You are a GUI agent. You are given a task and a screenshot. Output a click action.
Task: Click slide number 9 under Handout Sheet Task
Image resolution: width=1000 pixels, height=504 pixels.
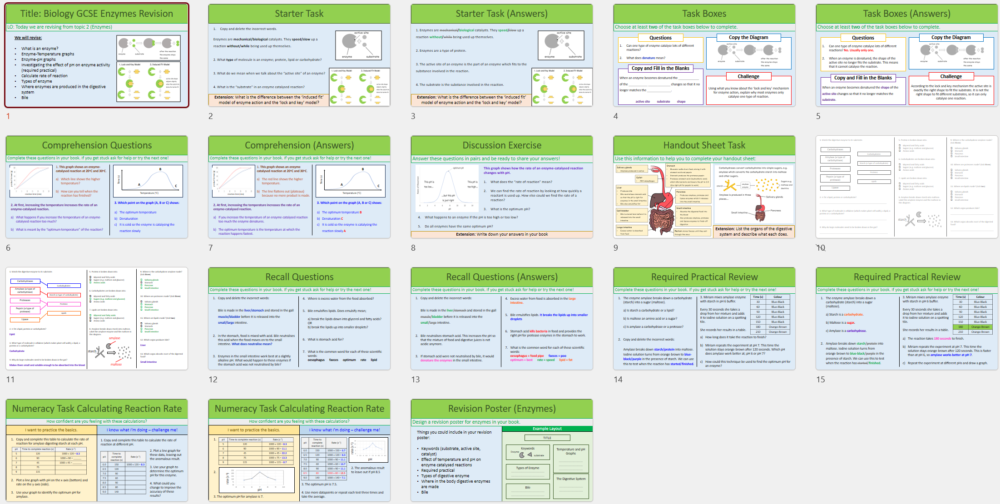pos(616,248)
